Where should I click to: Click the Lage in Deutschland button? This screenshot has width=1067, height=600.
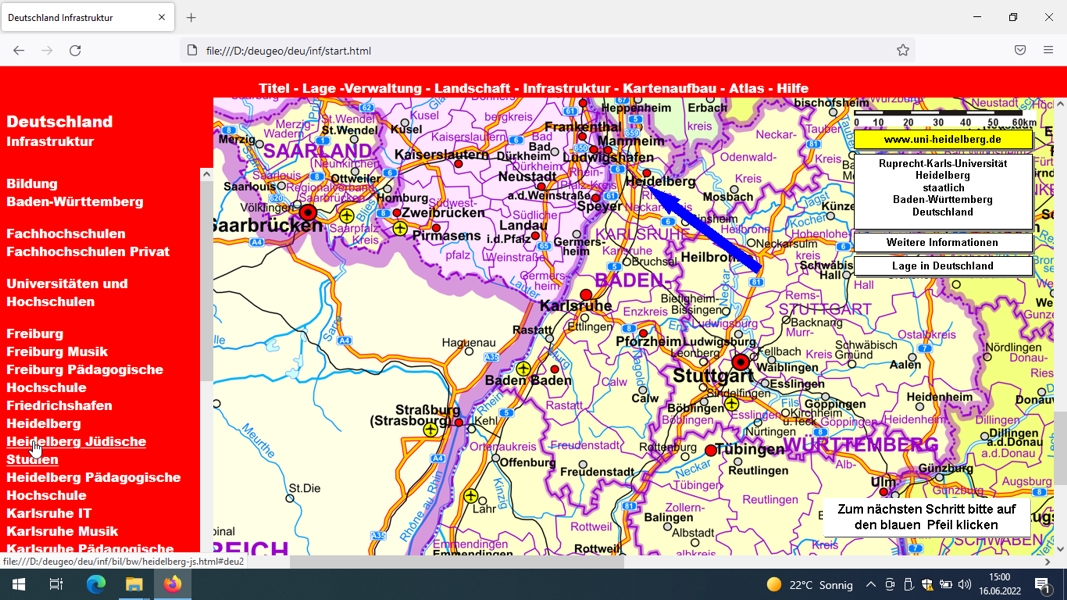click(942, 265)
